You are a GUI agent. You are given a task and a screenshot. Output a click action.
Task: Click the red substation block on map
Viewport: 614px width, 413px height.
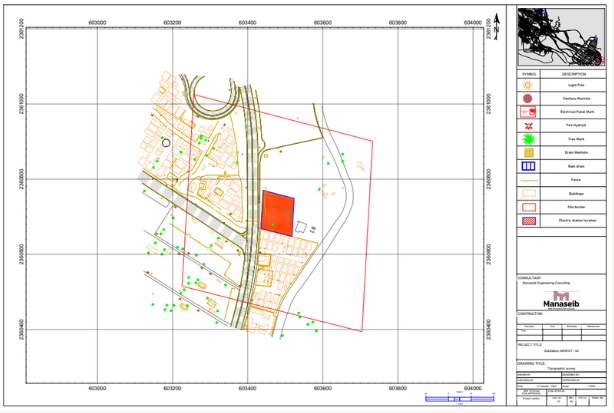coord(278,213)
